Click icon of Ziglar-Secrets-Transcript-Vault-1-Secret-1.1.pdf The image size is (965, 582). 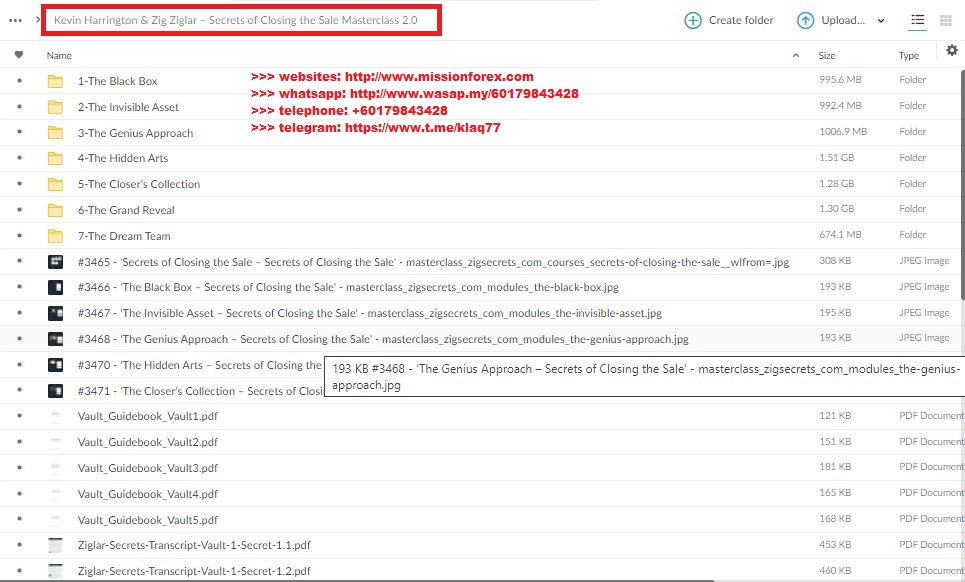(x=55, y=545)
